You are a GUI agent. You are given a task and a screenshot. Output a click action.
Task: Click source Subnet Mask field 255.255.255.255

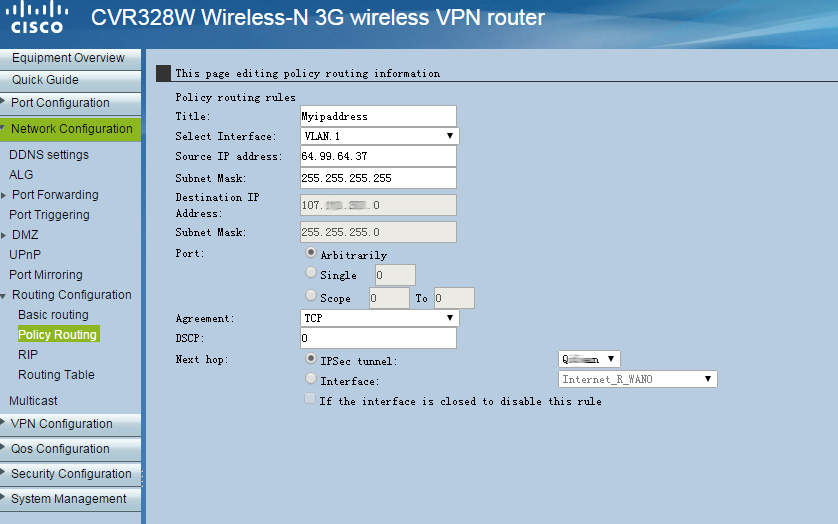[378, 178]
